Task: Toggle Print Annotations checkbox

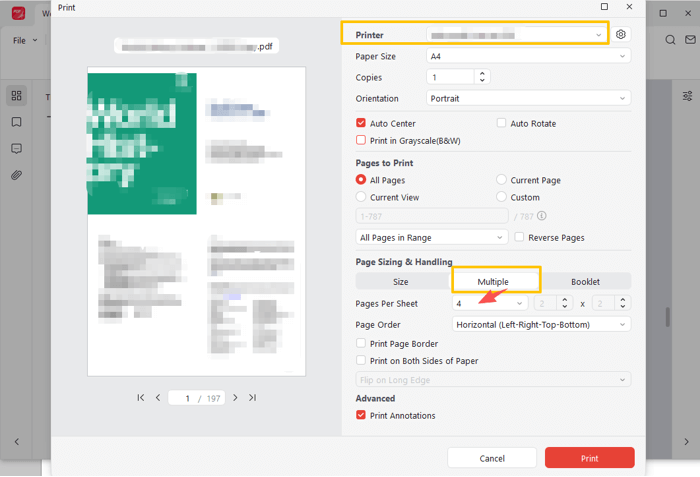Action: (361, 415)
